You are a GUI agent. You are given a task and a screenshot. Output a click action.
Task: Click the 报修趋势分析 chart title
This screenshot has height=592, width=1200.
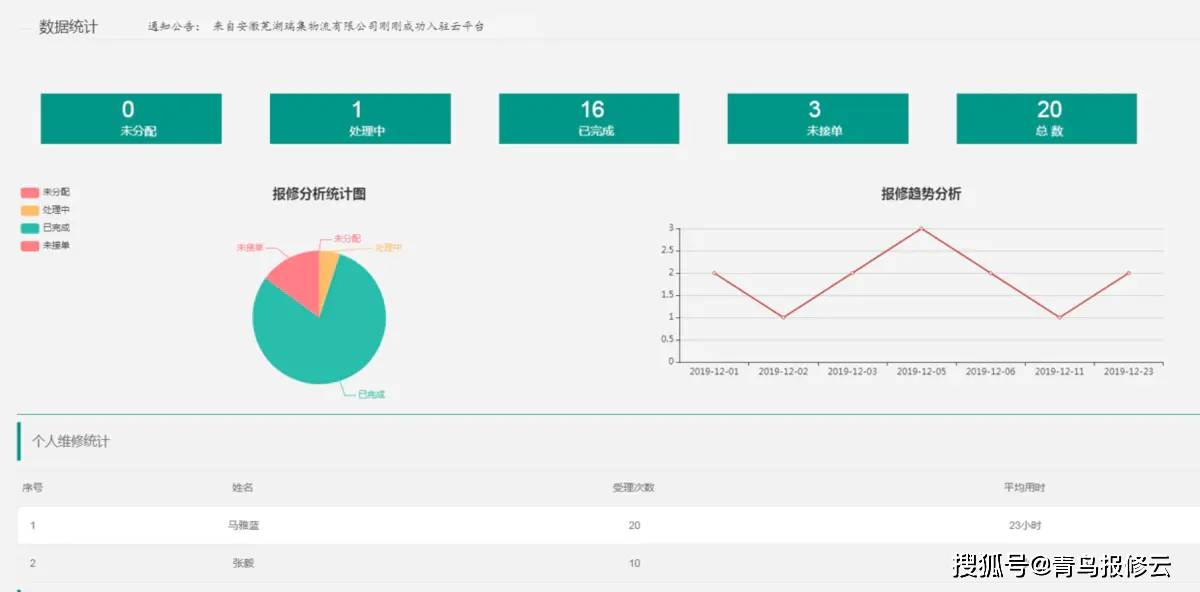[x=921, y=194]
